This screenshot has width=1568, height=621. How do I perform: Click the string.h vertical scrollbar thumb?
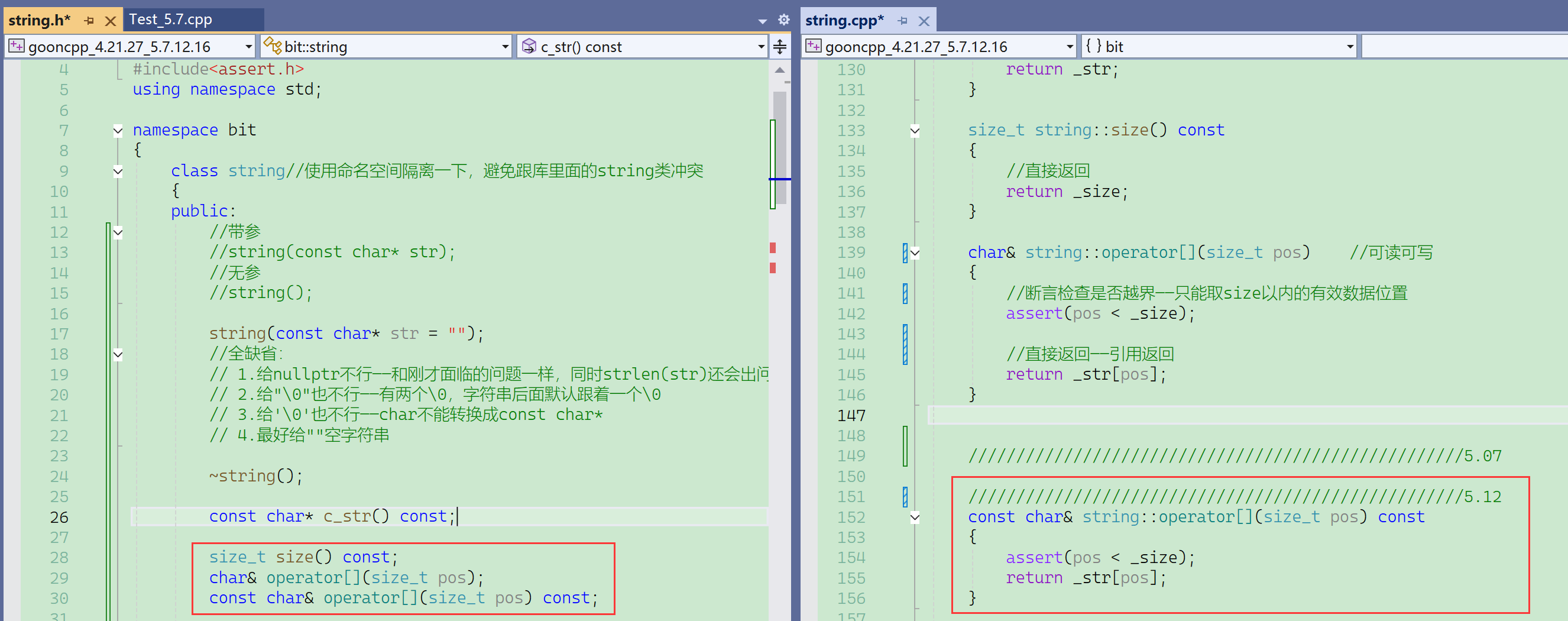tap(780, 147)
